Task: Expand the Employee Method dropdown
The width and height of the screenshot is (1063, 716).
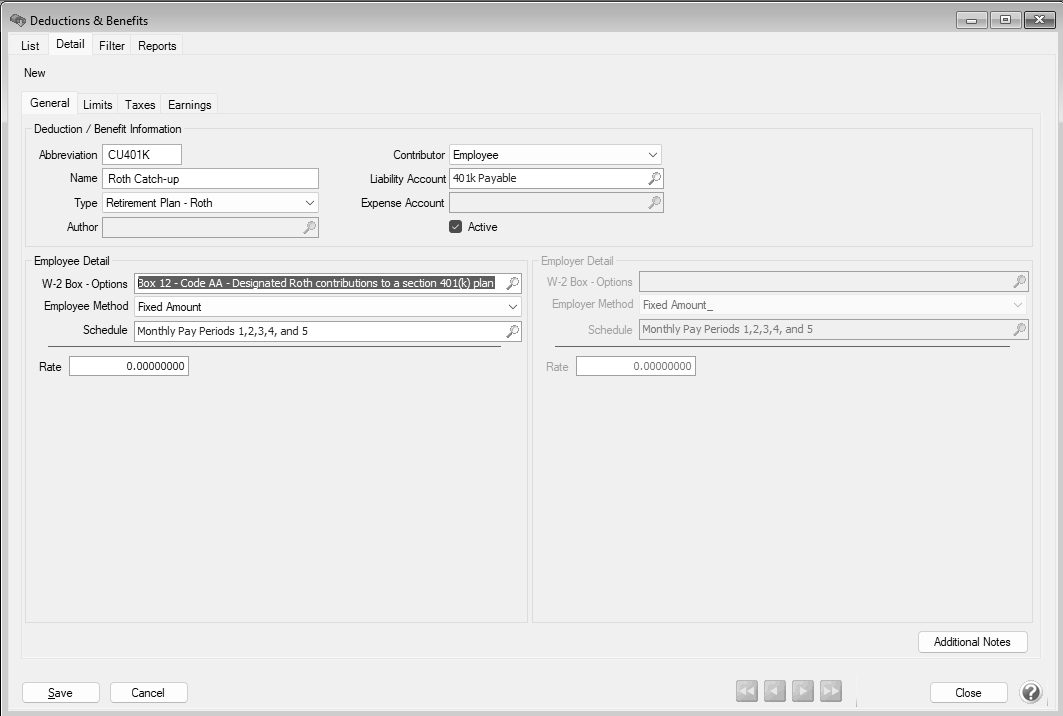Action: 513,307
